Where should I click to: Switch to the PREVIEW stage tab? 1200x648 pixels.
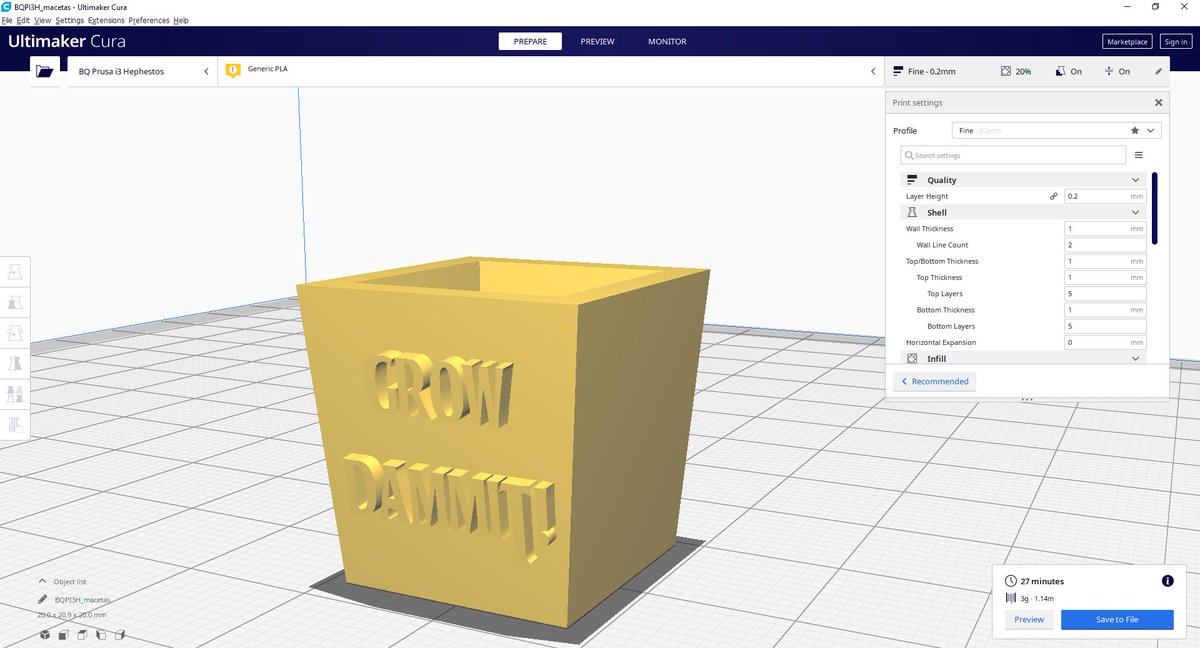click(x=597, y=41)
